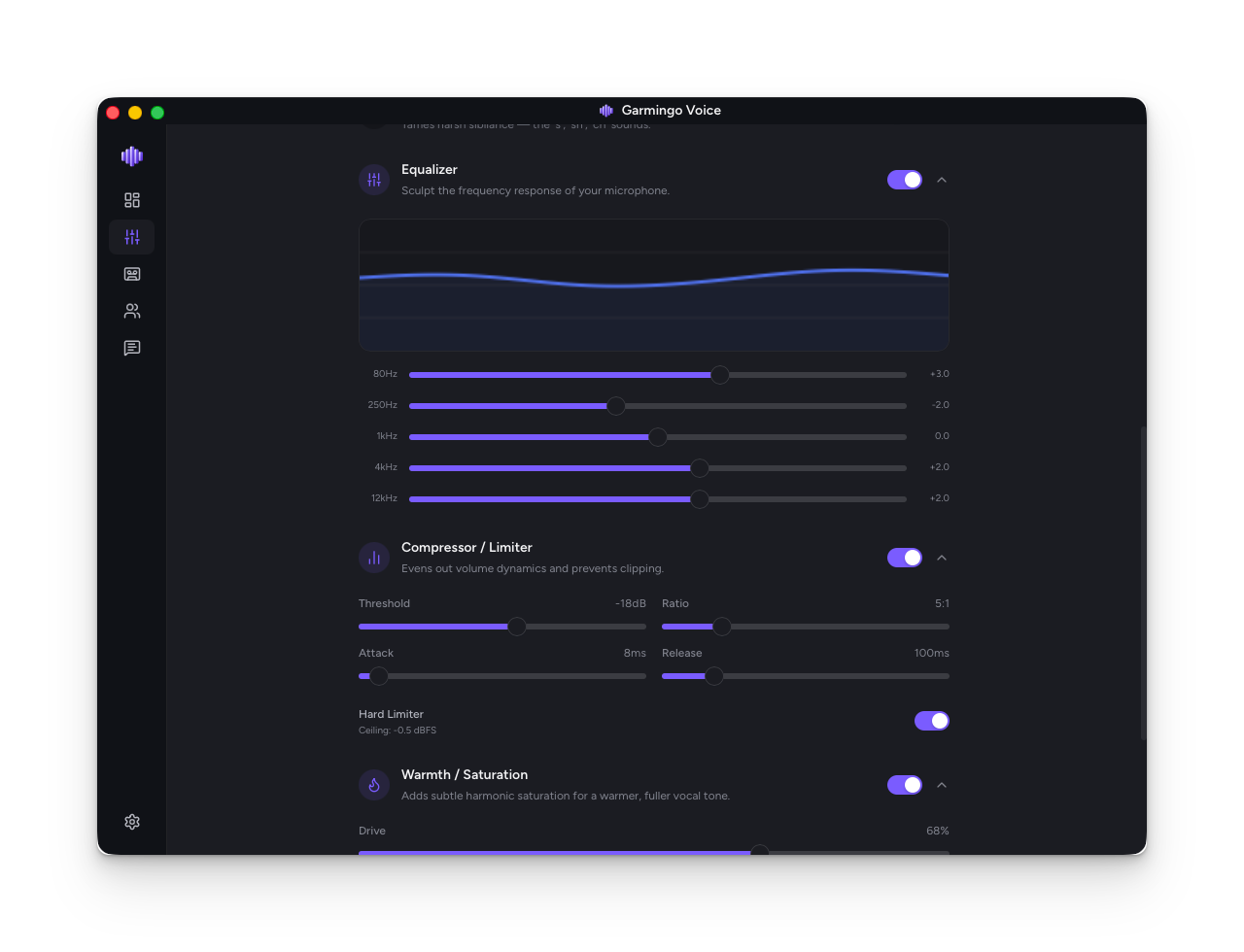Click the waveform icon in the title bar
The height and width of the screenshot is (952, 1244).
606,111
